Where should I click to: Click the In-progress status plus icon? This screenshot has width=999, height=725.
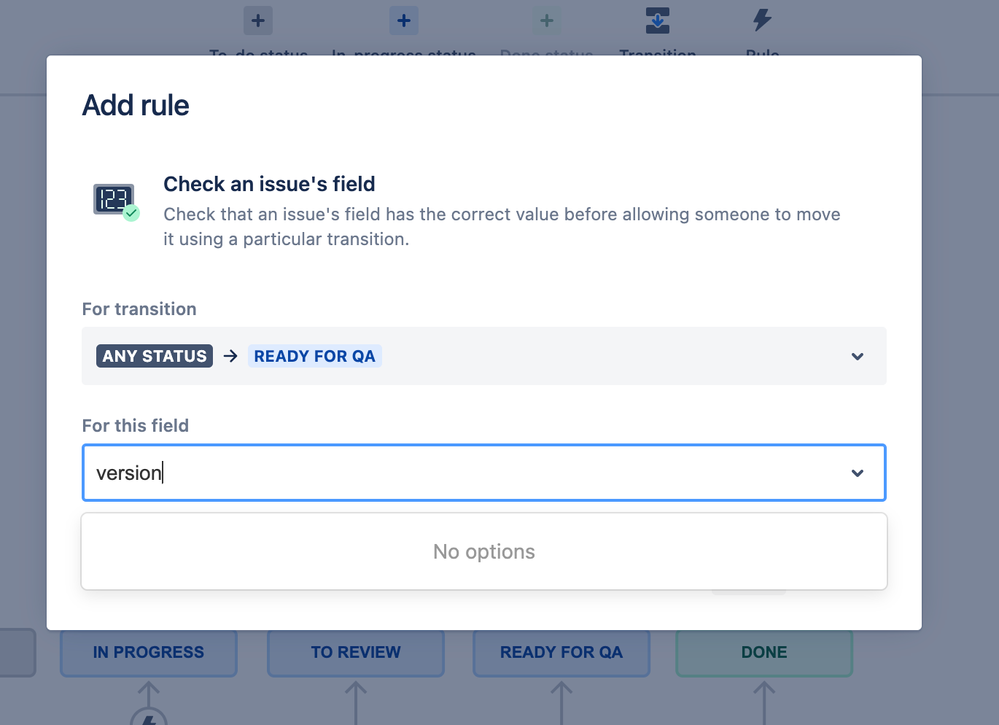(404, 20)
